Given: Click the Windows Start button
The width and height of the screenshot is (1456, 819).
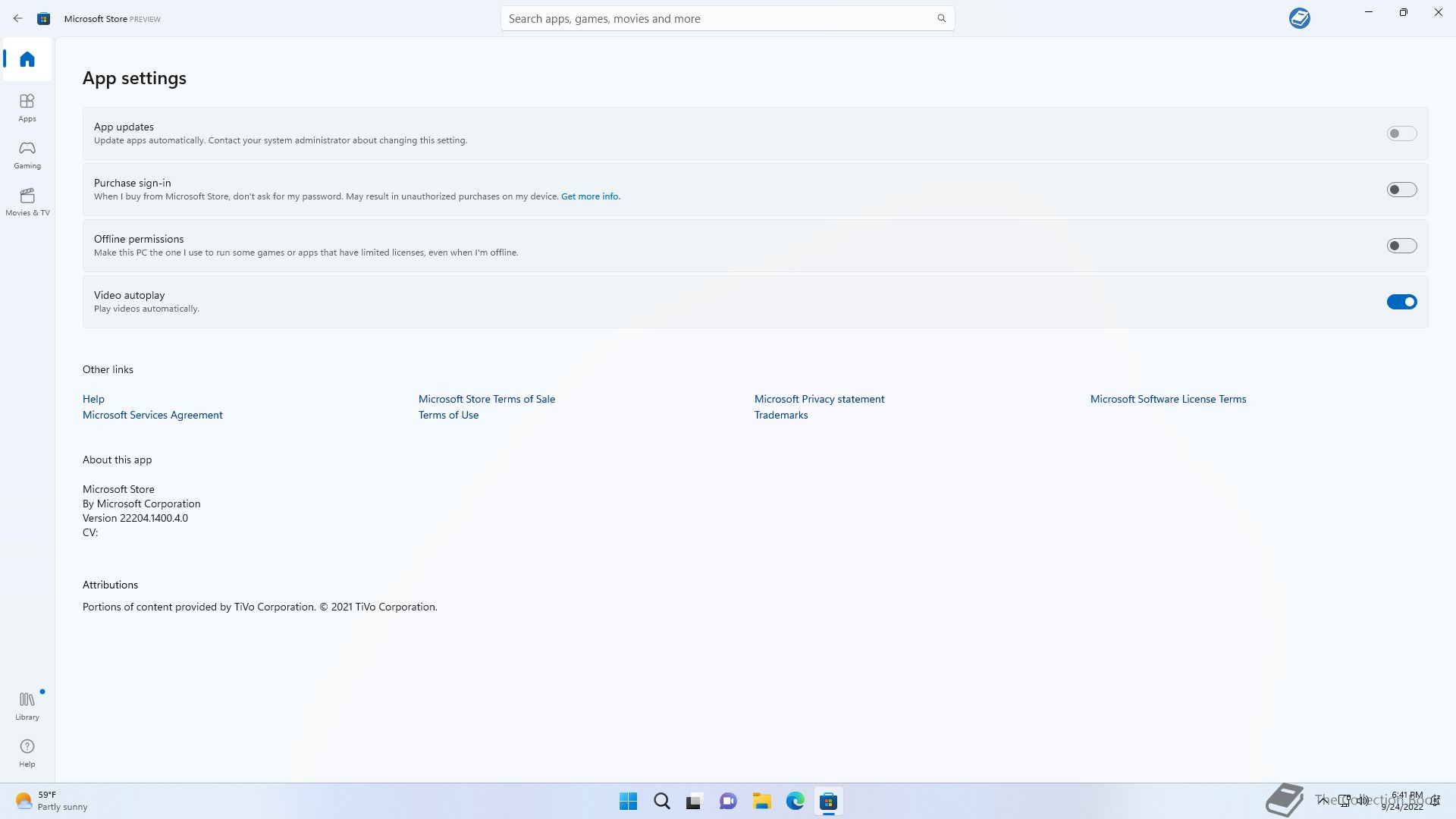Looking at the screenshot, I should coord(628,801).
